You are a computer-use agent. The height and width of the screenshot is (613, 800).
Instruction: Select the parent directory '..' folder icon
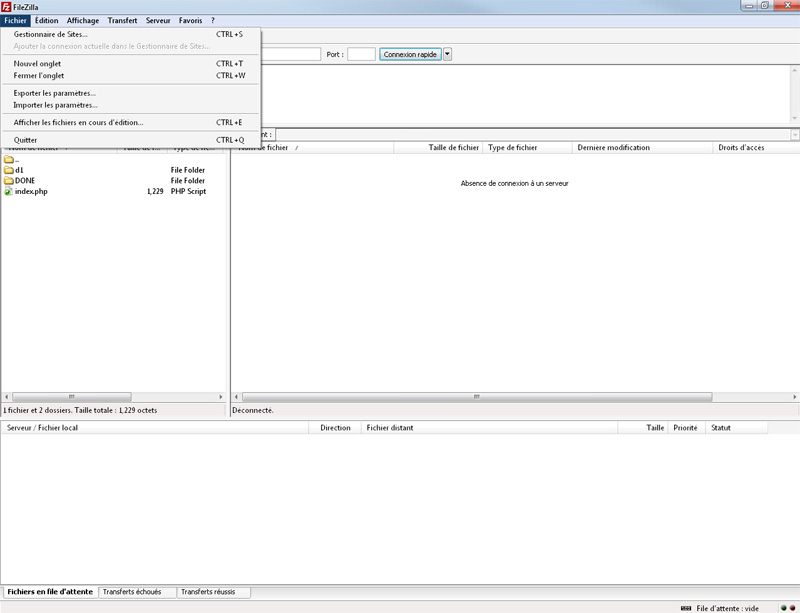click(8, 159)
